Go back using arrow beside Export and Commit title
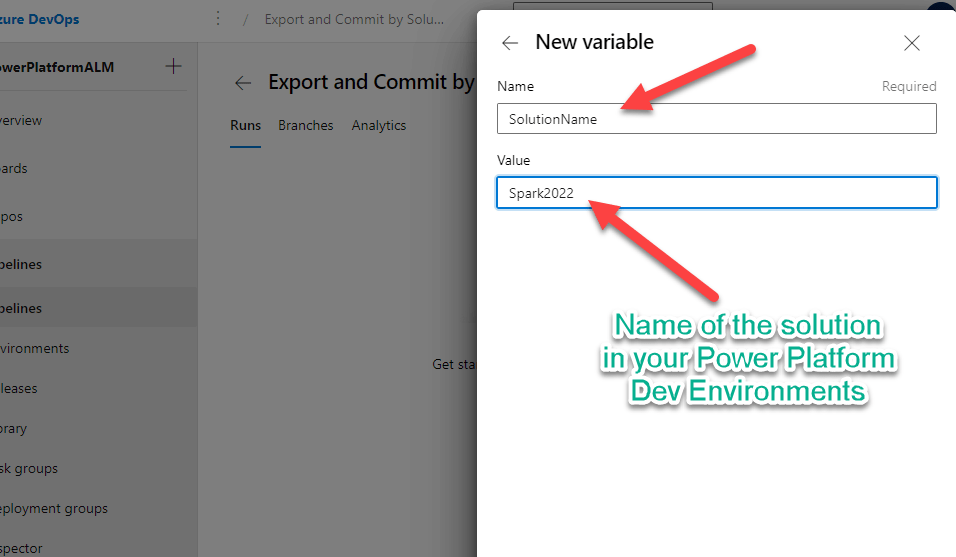 (242, 83)
